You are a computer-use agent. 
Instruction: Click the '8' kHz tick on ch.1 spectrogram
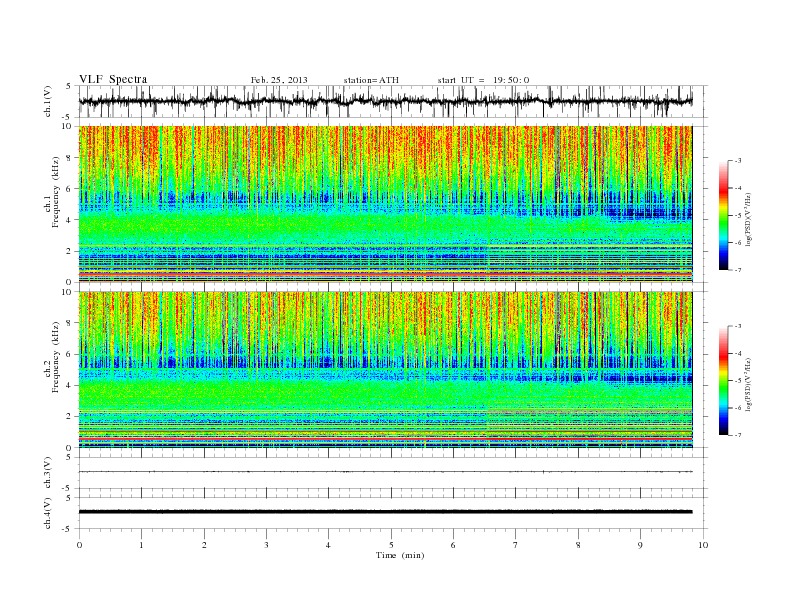coord(70,158)
